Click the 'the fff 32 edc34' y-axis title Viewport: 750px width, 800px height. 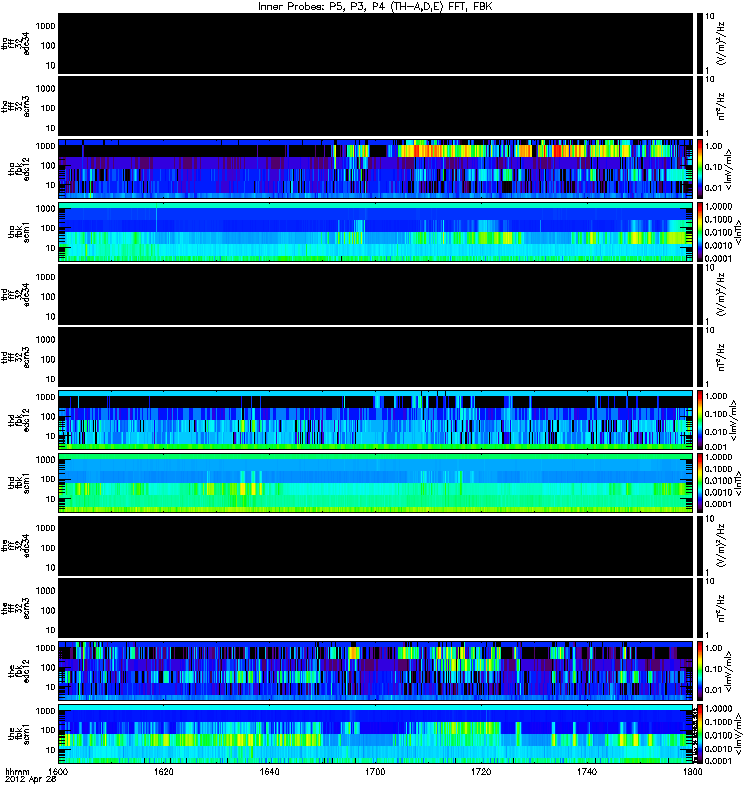pos(15,546)
